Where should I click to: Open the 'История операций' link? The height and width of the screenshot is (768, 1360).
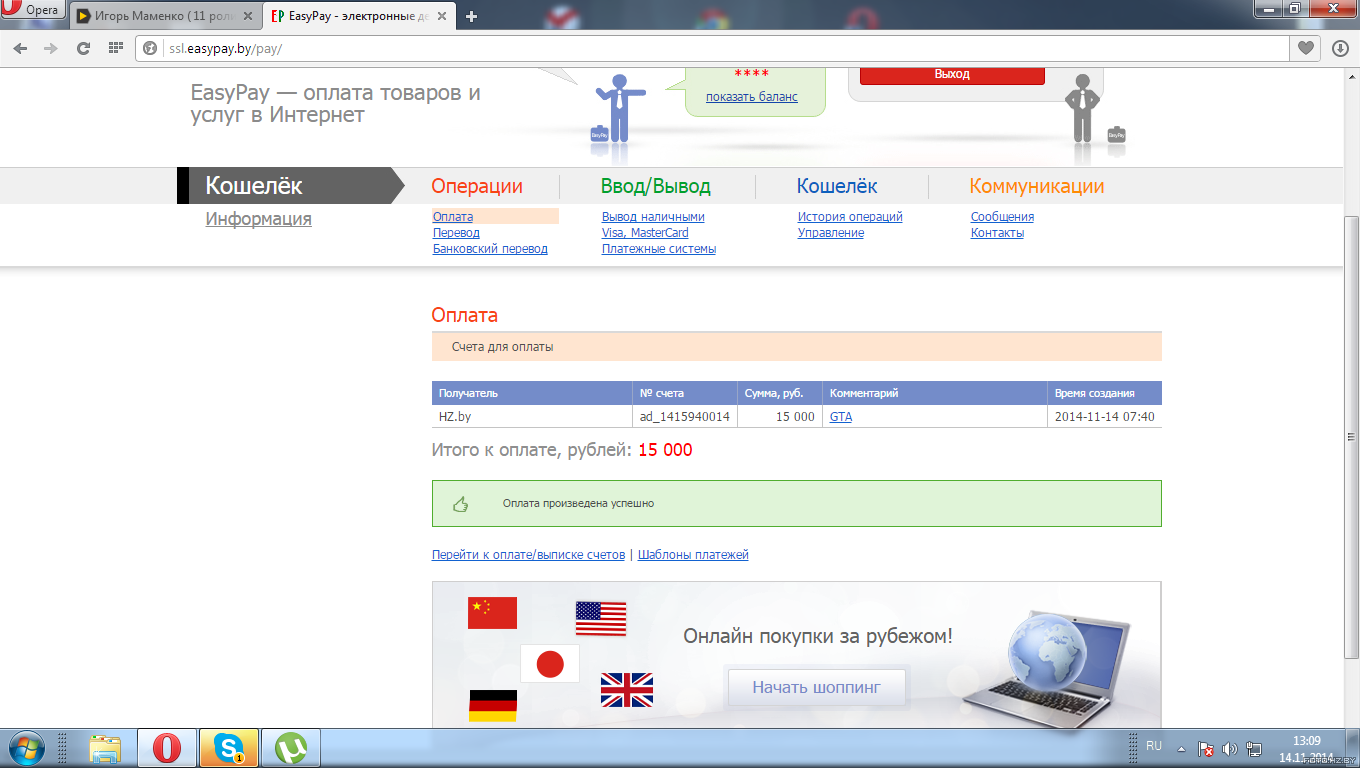click(850, 217)
